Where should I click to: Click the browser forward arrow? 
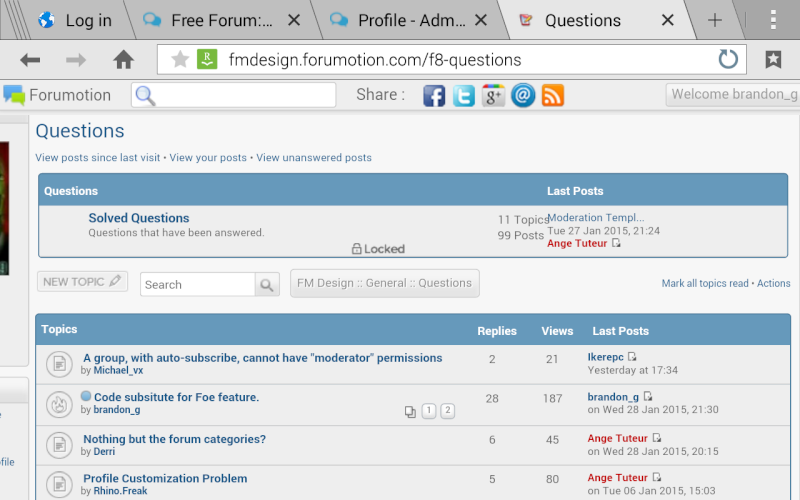click(x=76, y=60)
